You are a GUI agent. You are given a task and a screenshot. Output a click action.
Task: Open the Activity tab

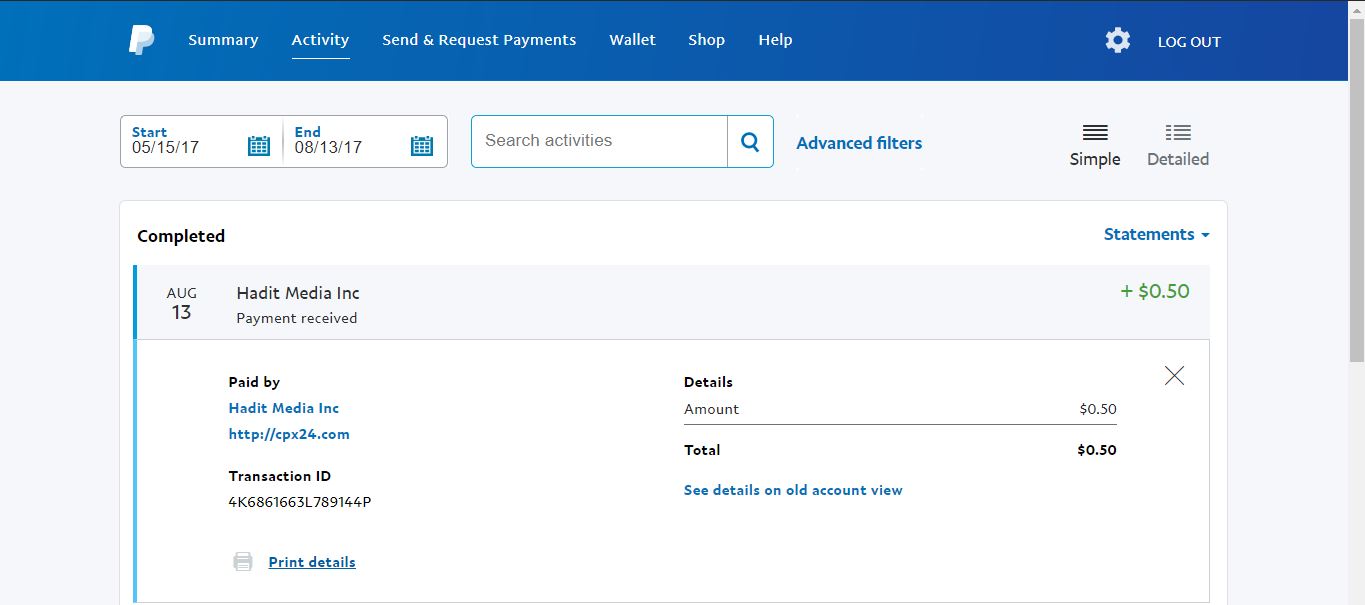click(320, 40)
